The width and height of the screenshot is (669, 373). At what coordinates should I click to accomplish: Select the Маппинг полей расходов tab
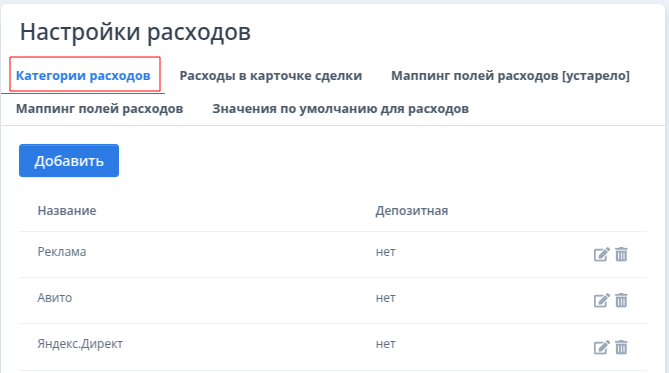point(99,109)
